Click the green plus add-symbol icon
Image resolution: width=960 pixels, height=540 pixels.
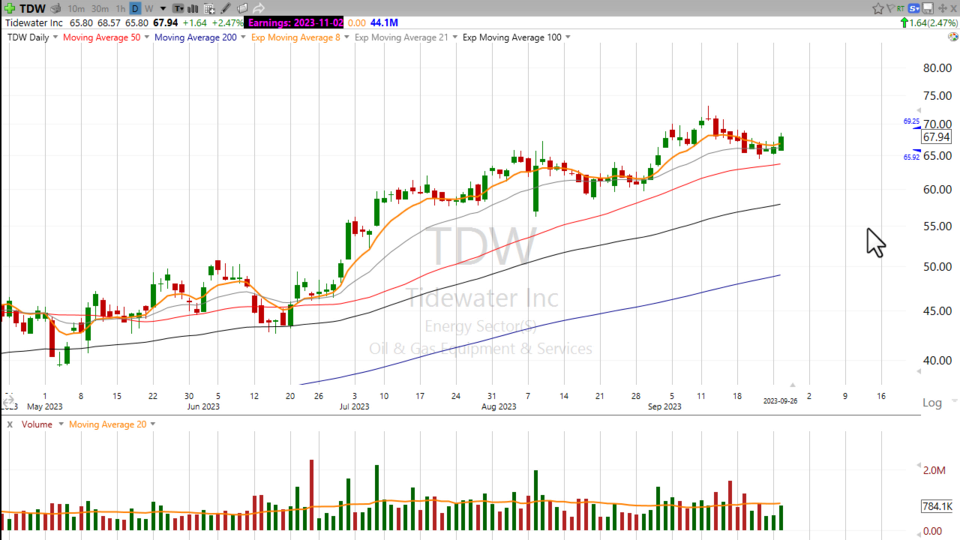point(9,8)
